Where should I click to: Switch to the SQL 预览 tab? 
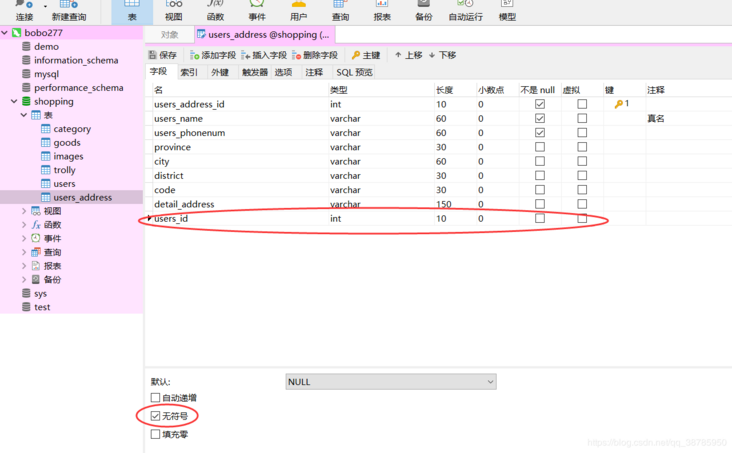354,72
